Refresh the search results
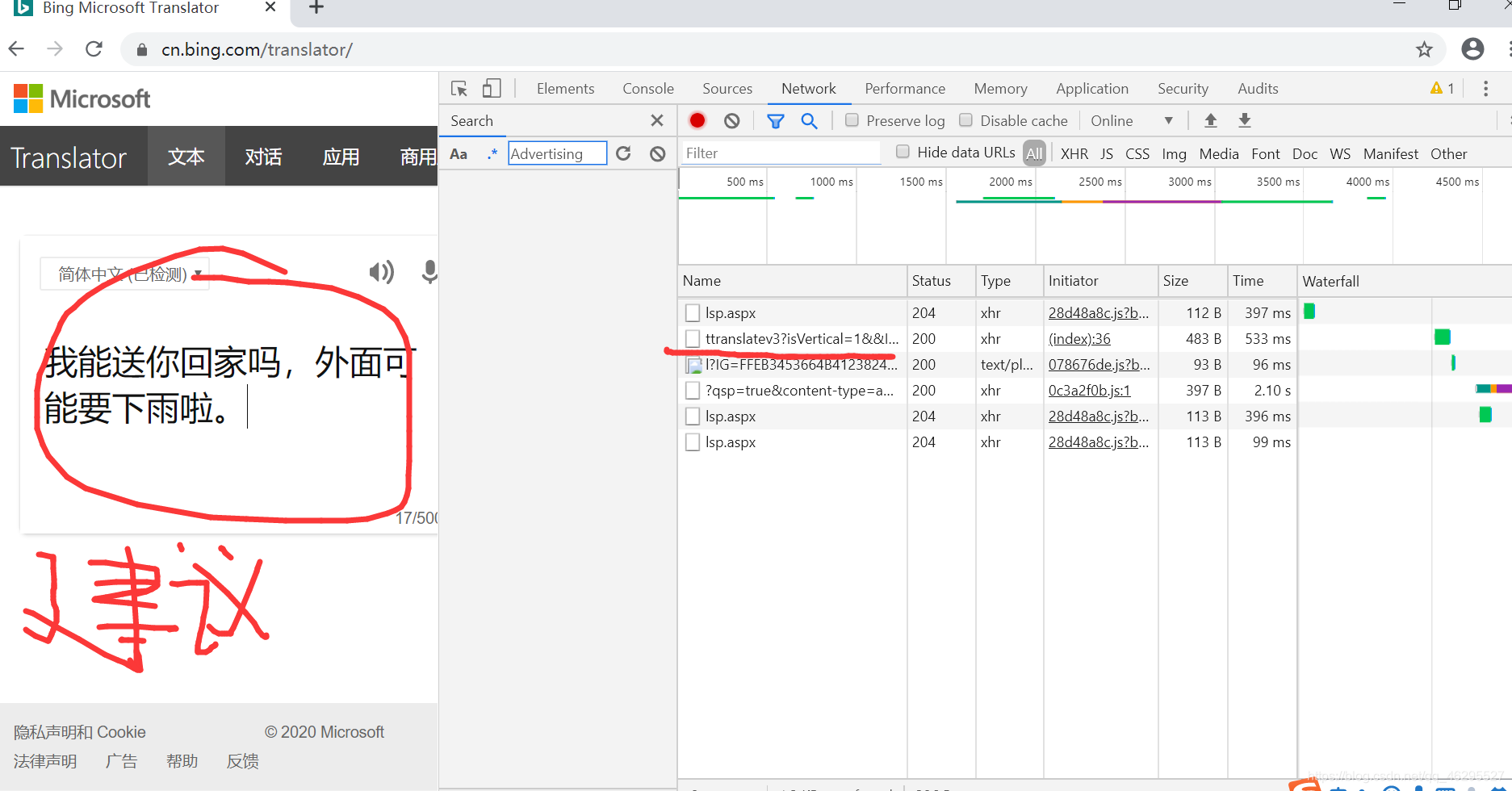Screen dimensions: 1512x791 click(x=623, y=153)
